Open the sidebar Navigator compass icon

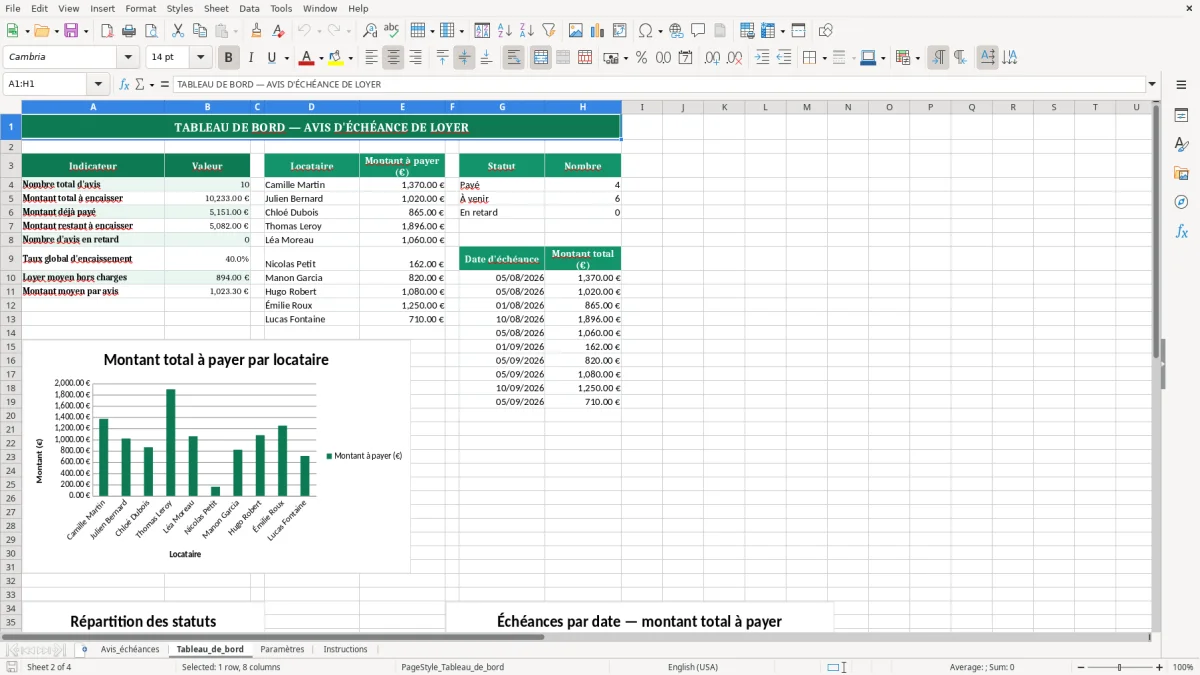(1181, 202)
